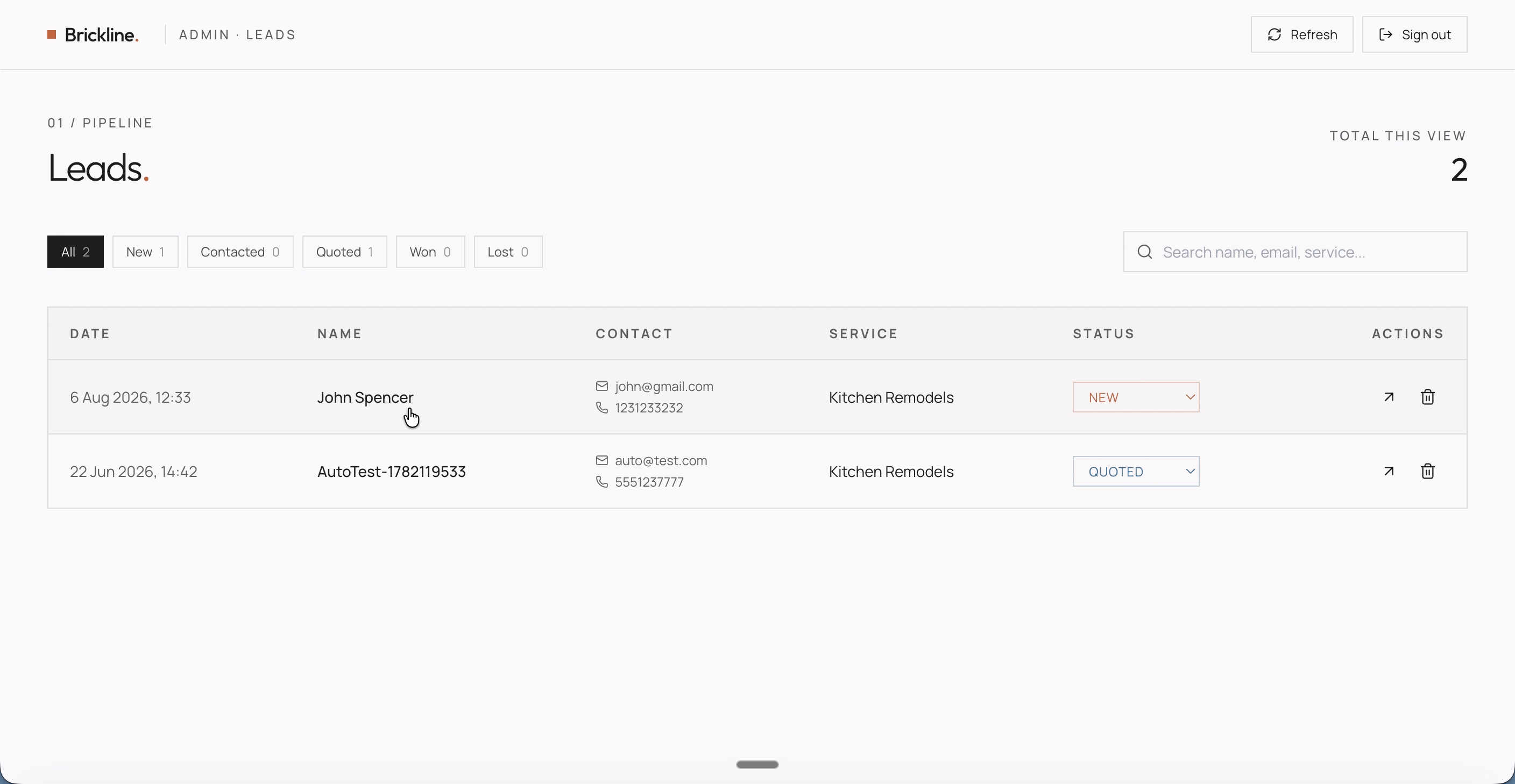This screenshot has height=784, width=1515.
Task: Click the ADMIN · LEADS header label
Action: [x=237, y=34]
